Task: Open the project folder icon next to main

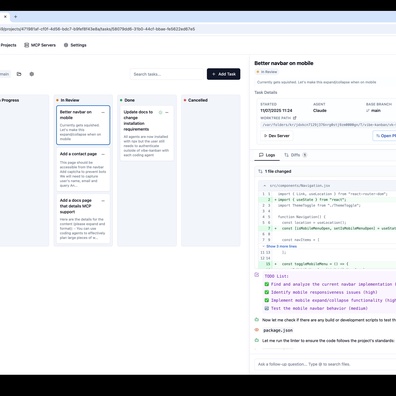Action: pyautogui.click(x=19, y=74)
